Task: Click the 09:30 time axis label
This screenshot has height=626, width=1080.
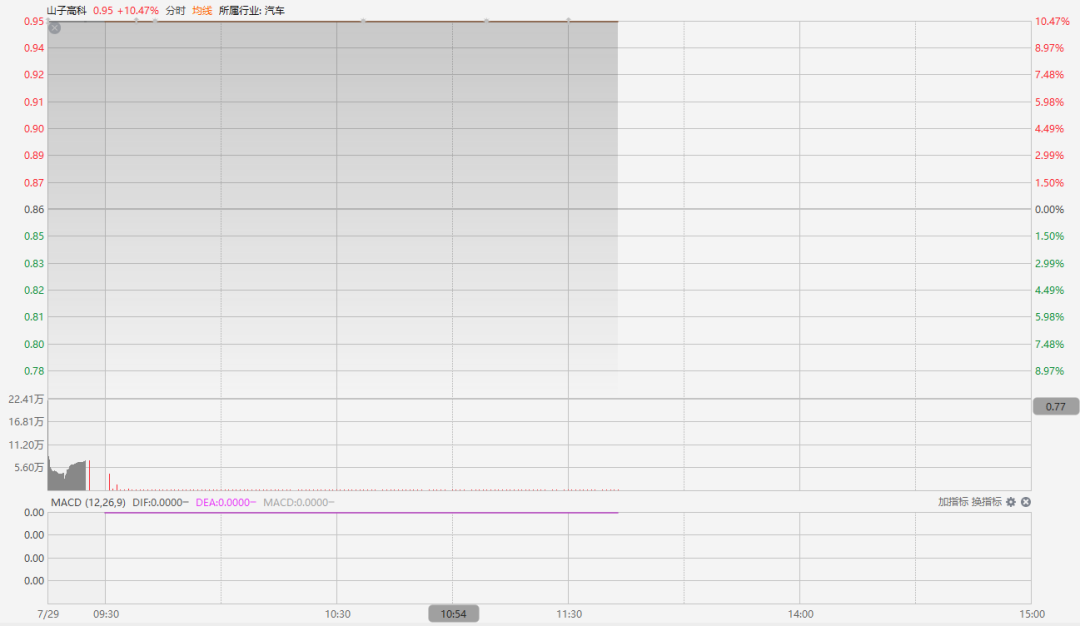Action: click(x=106, y=614)
